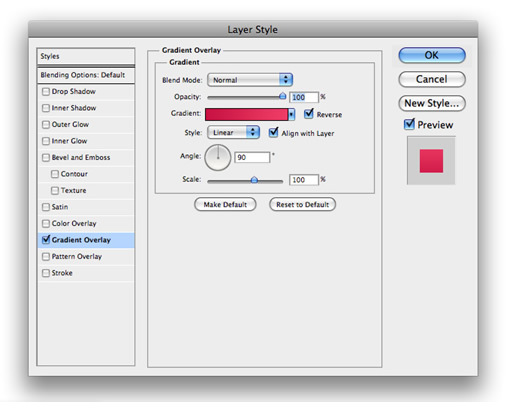Toggle the Preview checkbox
This screenshot has height=402, width=506.
point(409,124)
